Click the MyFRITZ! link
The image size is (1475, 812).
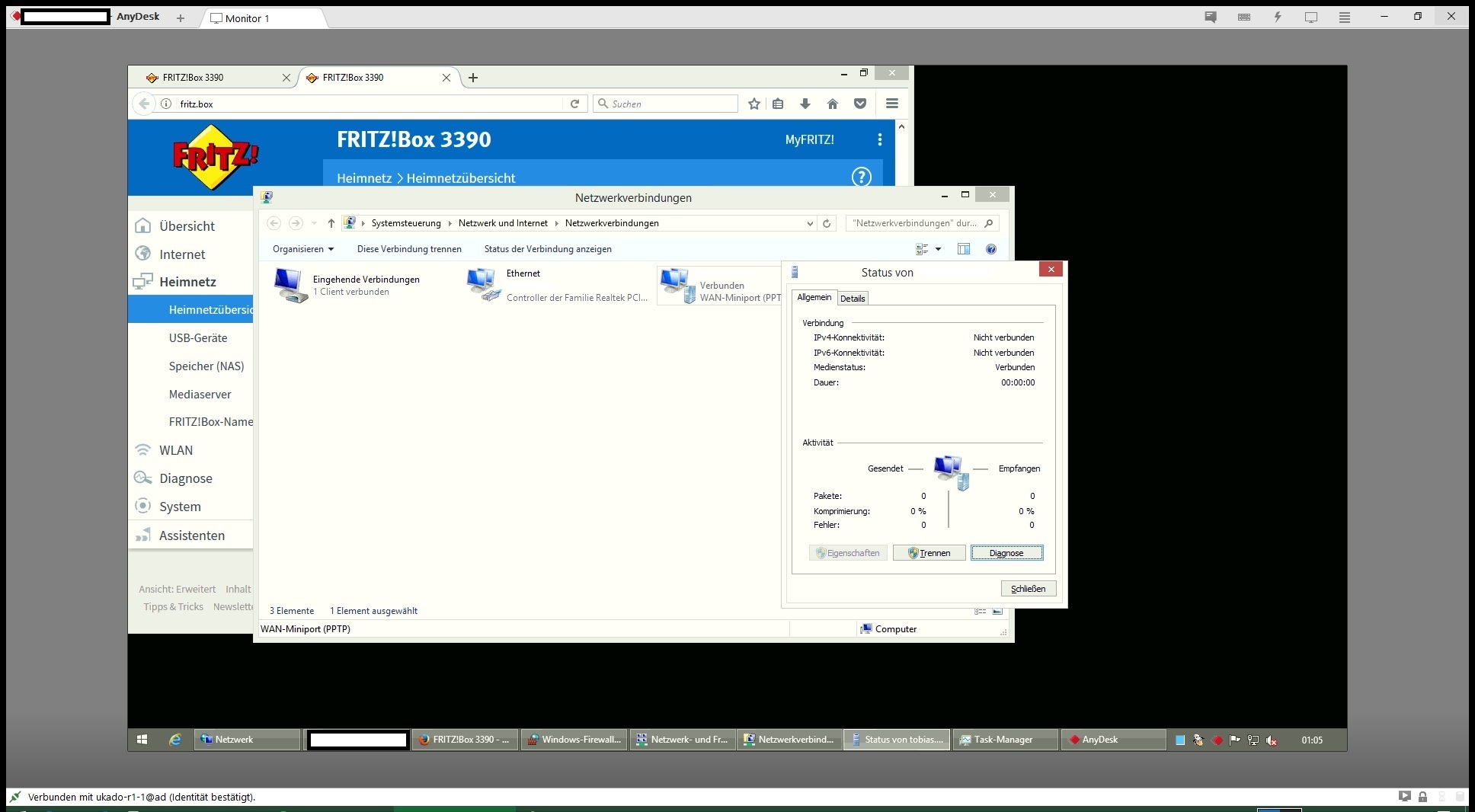809,139
